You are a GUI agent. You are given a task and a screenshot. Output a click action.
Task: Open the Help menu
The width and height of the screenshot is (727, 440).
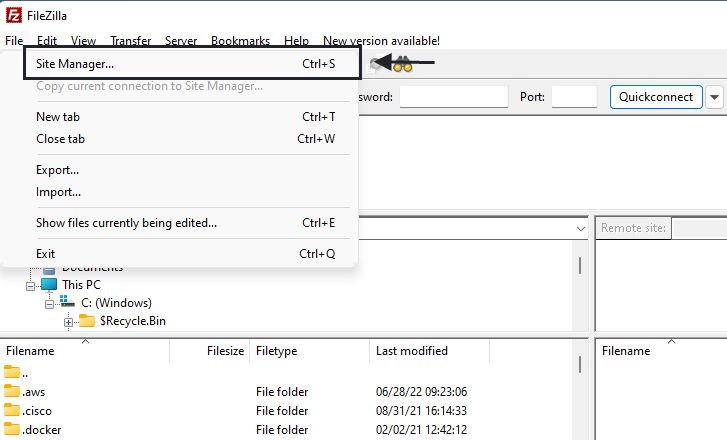pyautogui.click(x=296, y=41)
